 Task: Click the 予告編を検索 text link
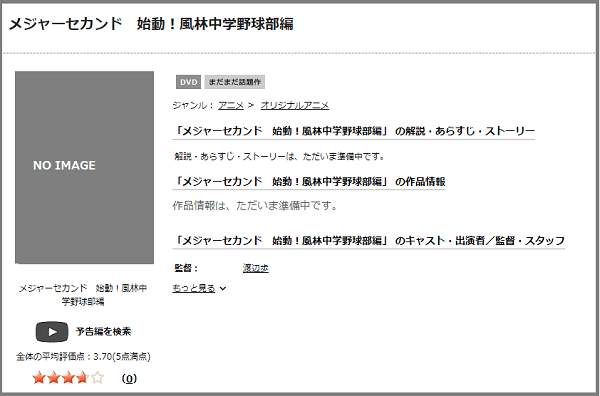coord(103,331)
